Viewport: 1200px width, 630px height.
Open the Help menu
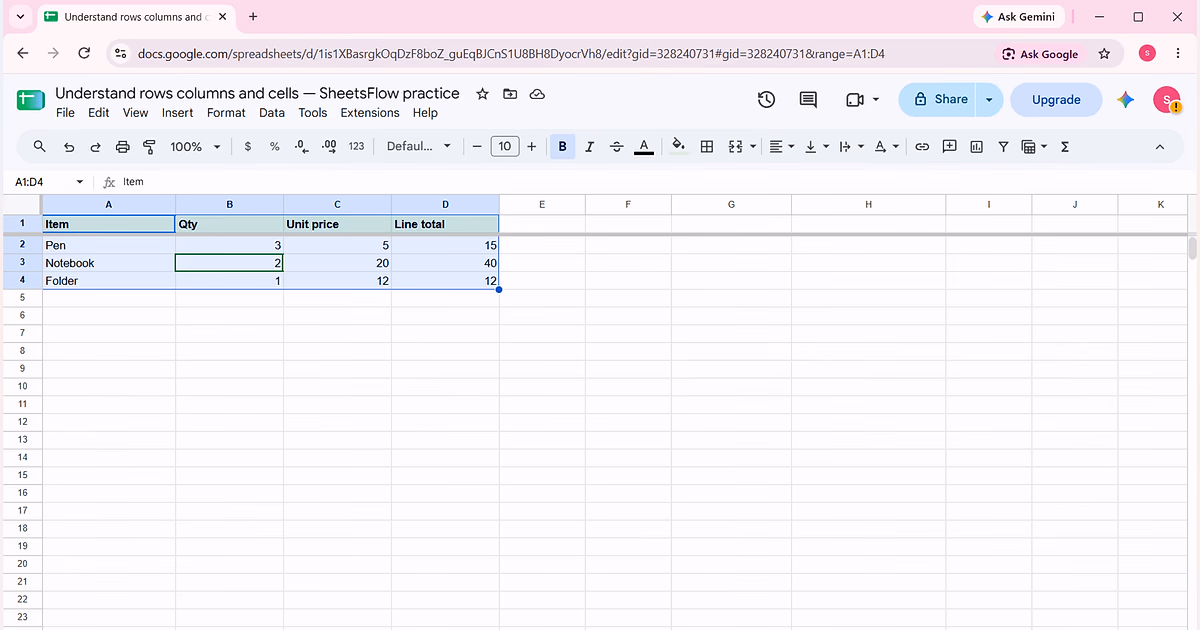pyautogui.click(x=425, y=113)
